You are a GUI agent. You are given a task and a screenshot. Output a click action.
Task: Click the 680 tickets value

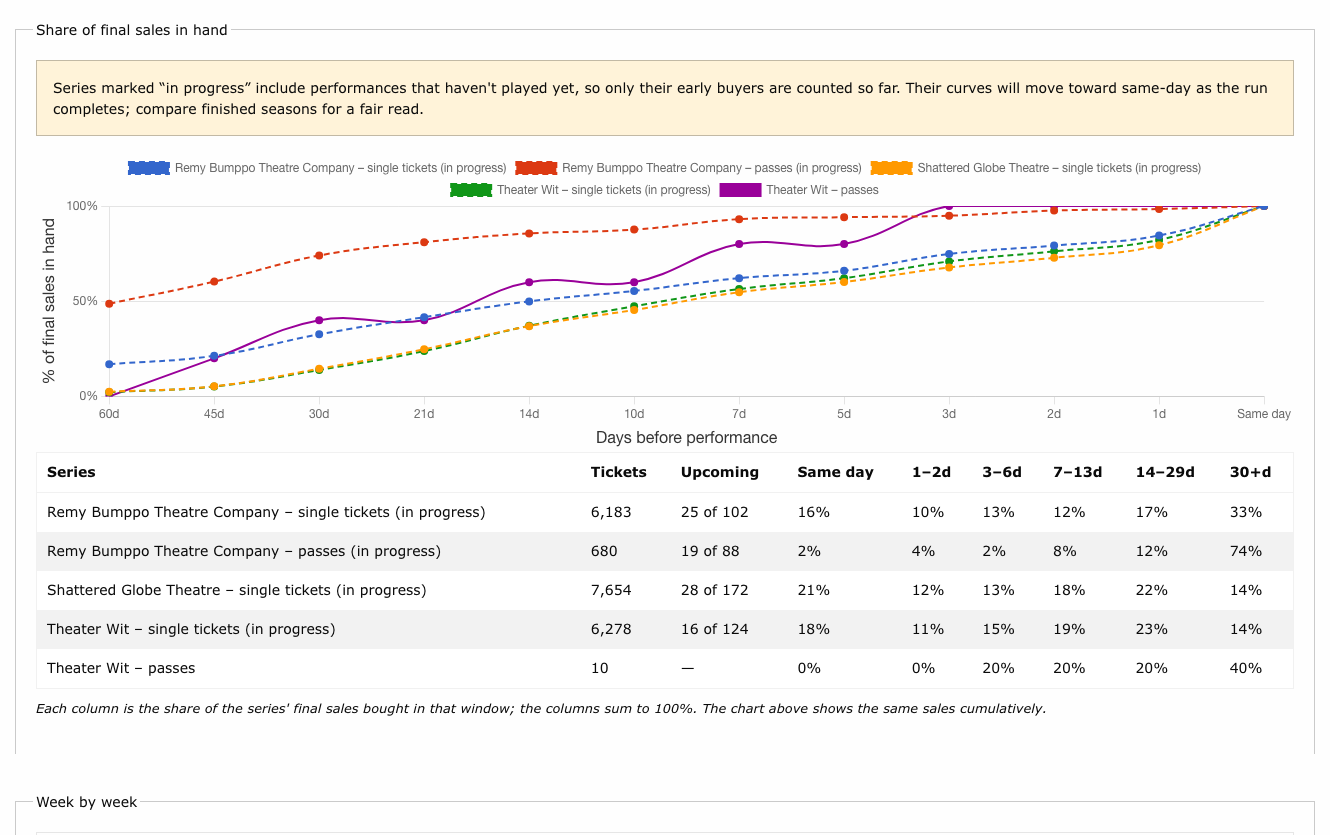[x=604, y=551]
